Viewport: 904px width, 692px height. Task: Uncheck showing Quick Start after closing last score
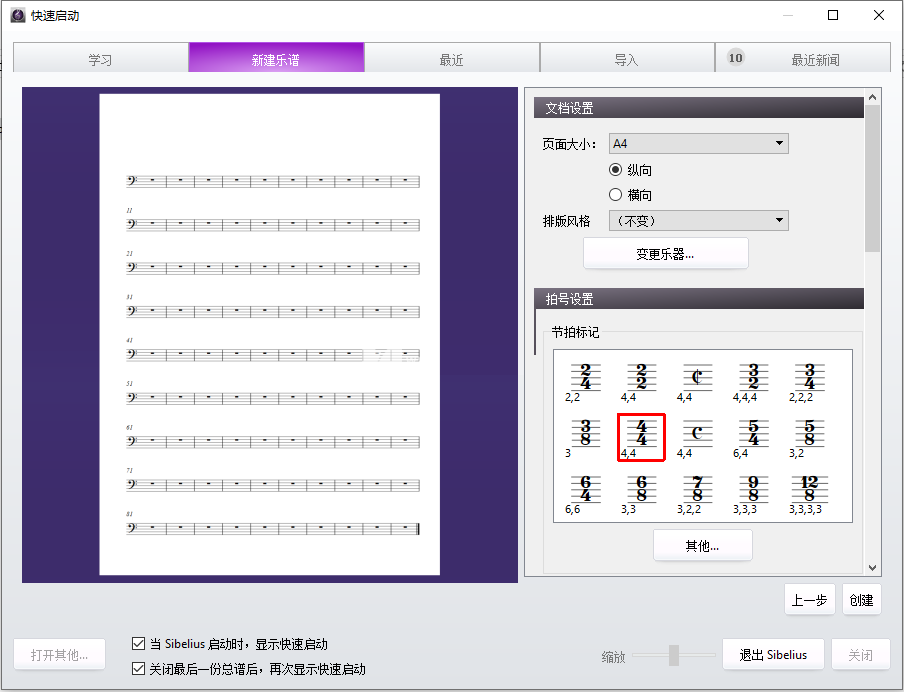point(137,668)
